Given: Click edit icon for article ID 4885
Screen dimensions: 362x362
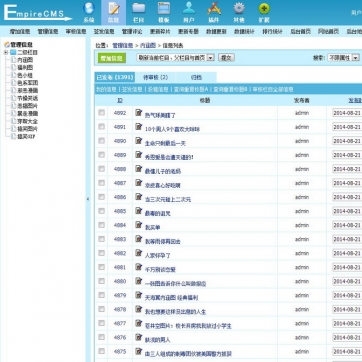Looking at the screenshot, I should click(139, 211).
